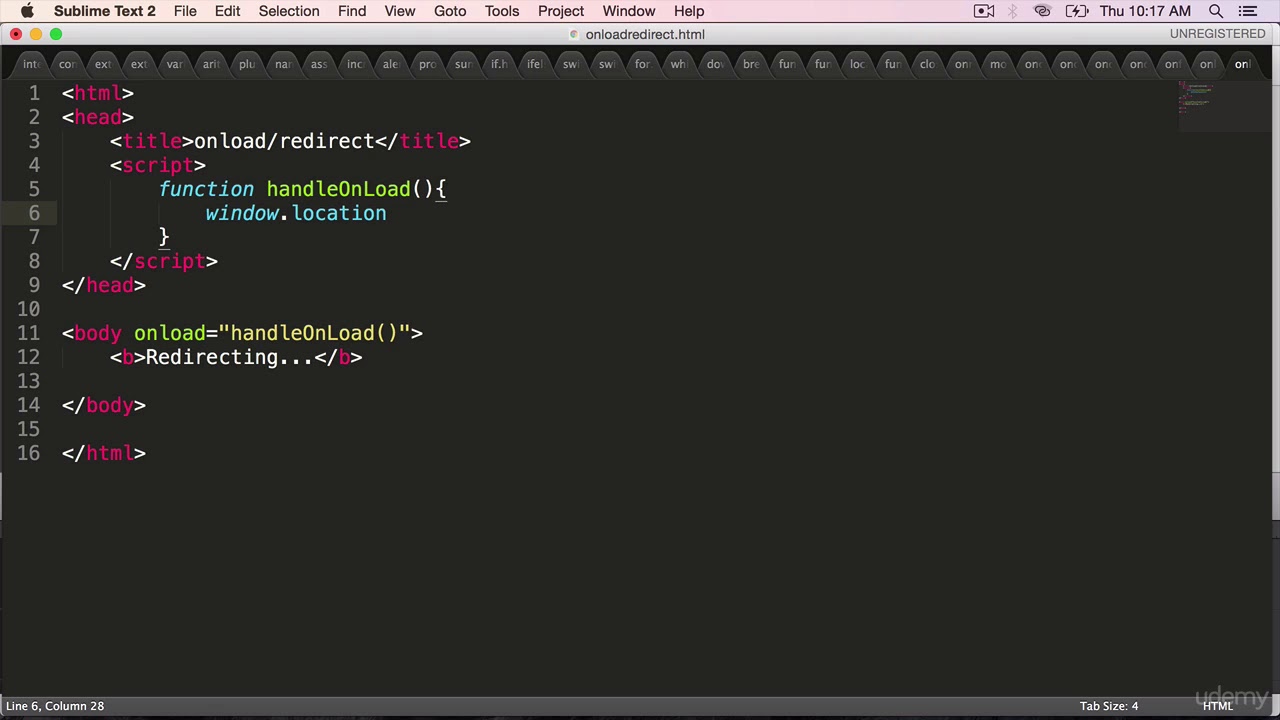Click the closing '/script' tag on line 8

click(164, 261)
